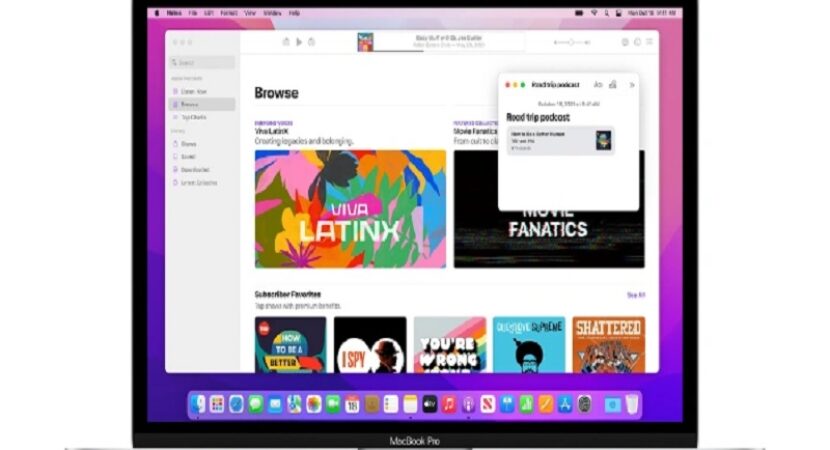The image size is (830, 450).
Task: Open the Format menu
Action: [229, 13]
